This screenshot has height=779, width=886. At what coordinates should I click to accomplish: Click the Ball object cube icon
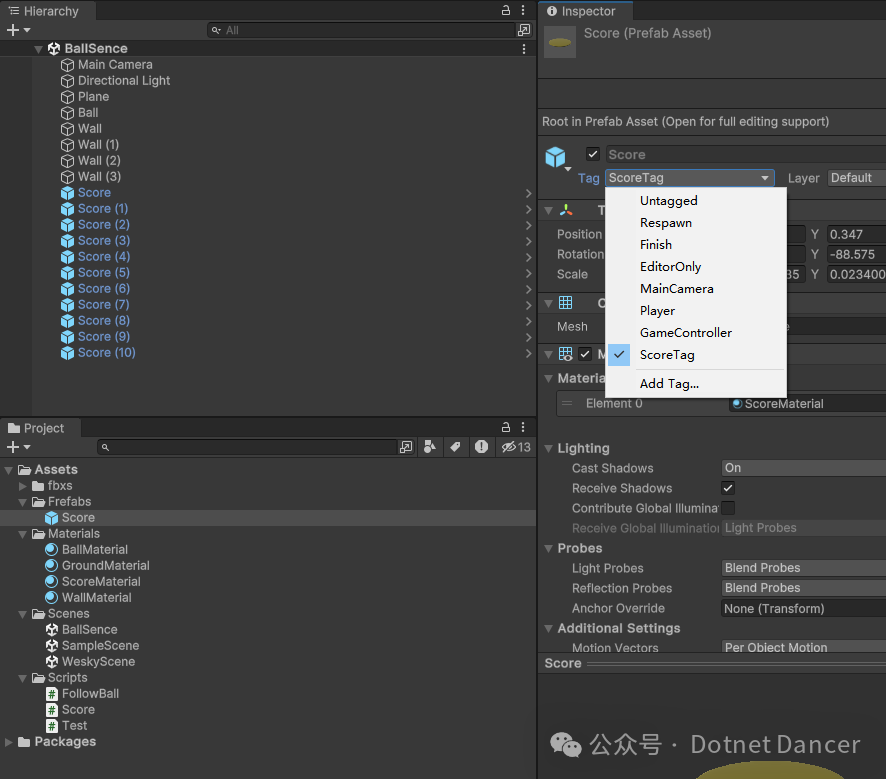pos(67,113)
